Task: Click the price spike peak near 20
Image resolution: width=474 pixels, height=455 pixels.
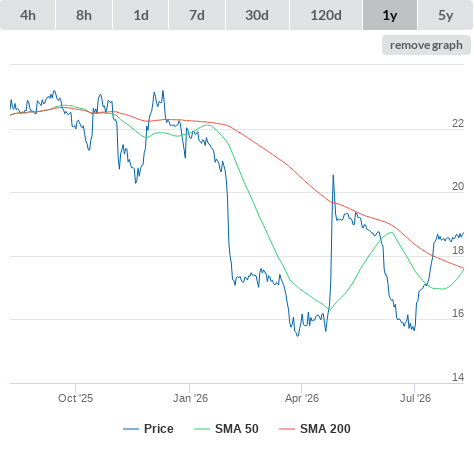Action: tap(333, 175)
